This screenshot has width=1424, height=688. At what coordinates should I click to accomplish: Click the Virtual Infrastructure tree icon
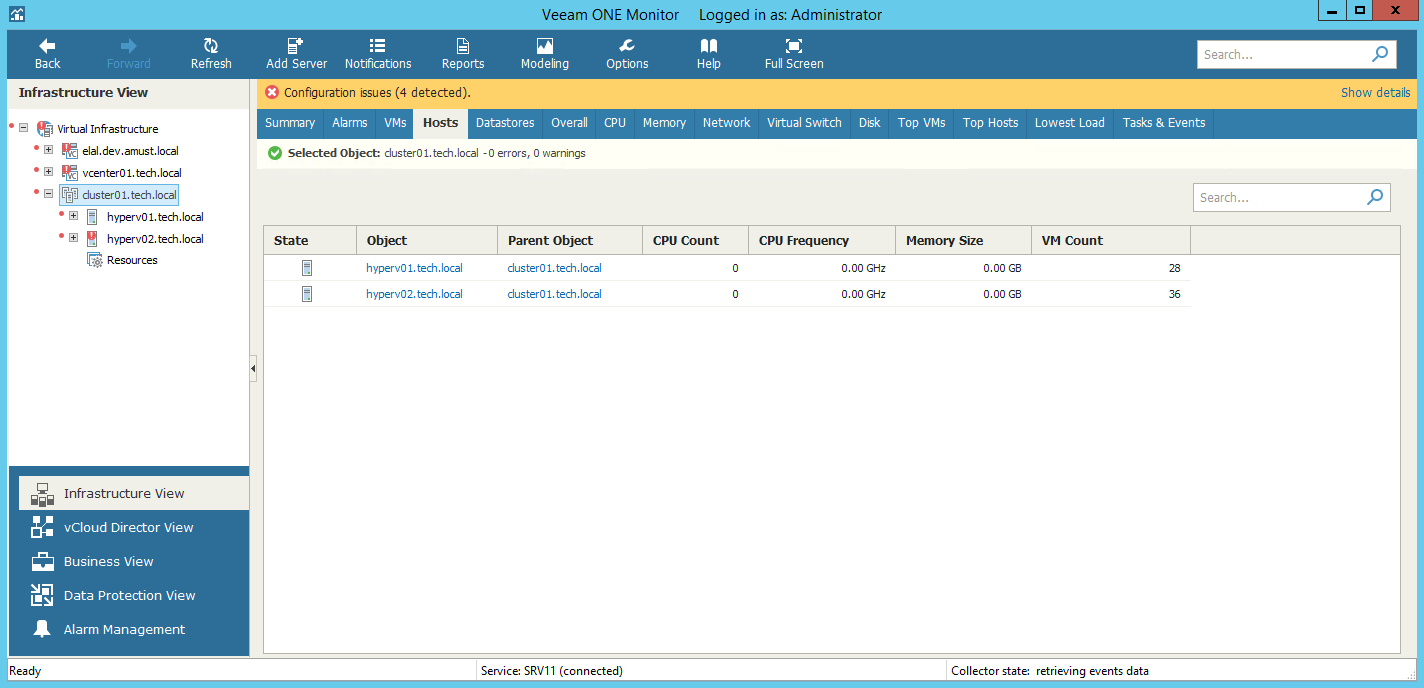[x=45, y=129]
